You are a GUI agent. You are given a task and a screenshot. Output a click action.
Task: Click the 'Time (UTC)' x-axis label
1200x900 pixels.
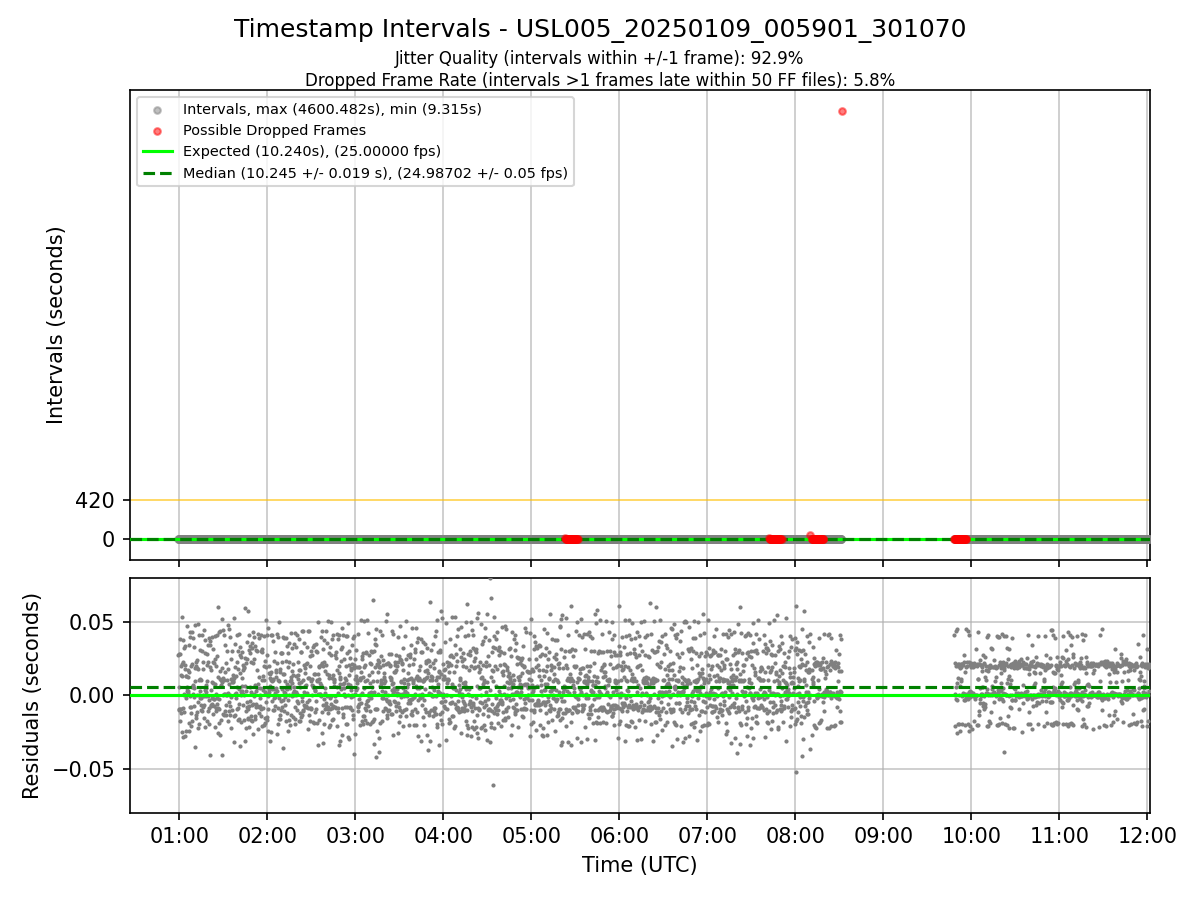(x=640, y=865)
